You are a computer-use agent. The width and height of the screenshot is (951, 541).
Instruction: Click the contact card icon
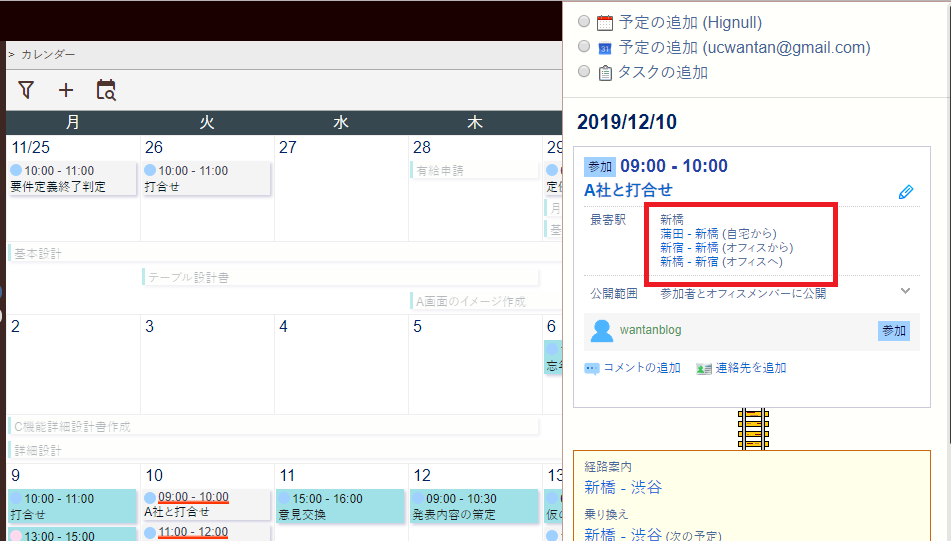click(704, 369)
